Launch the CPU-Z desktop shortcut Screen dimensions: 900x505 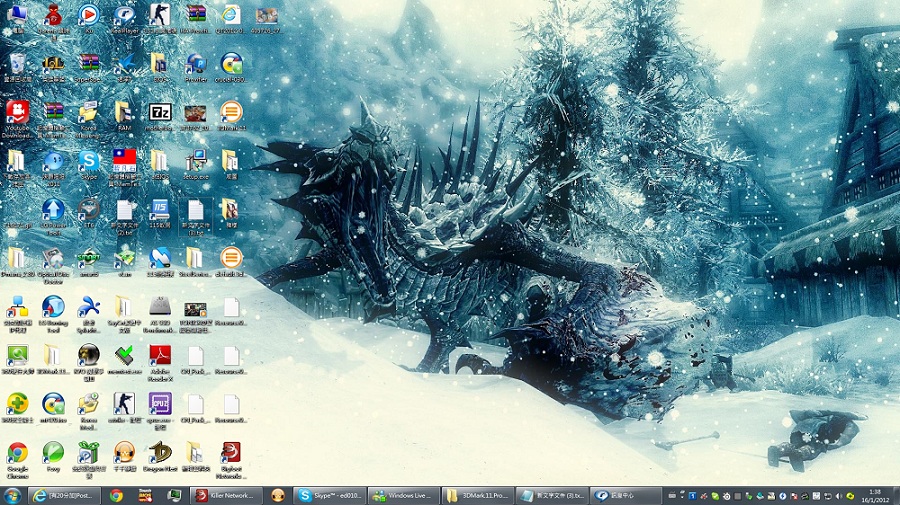[x=160, y=403]
